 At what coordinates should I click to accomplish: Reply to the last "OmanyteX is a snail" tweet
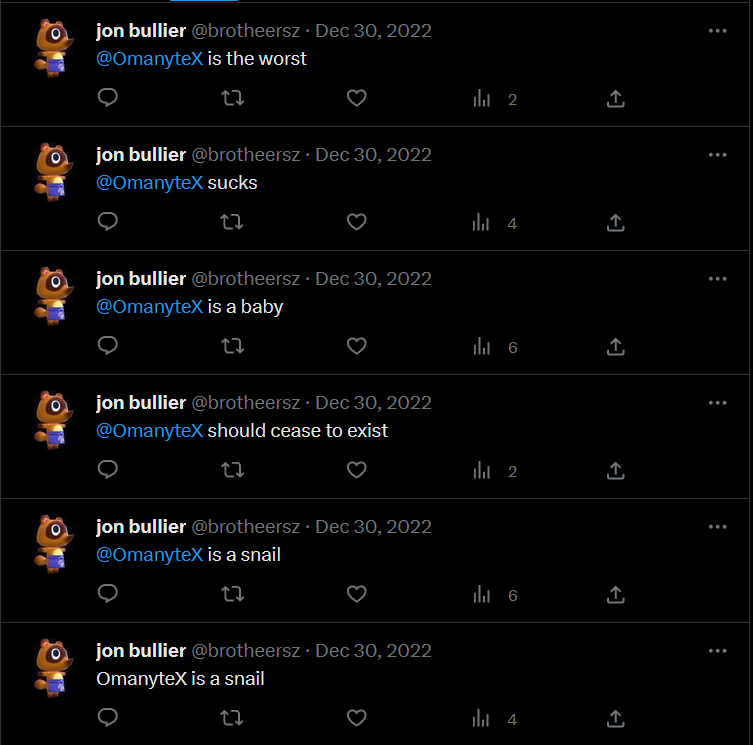click(109, 718)
